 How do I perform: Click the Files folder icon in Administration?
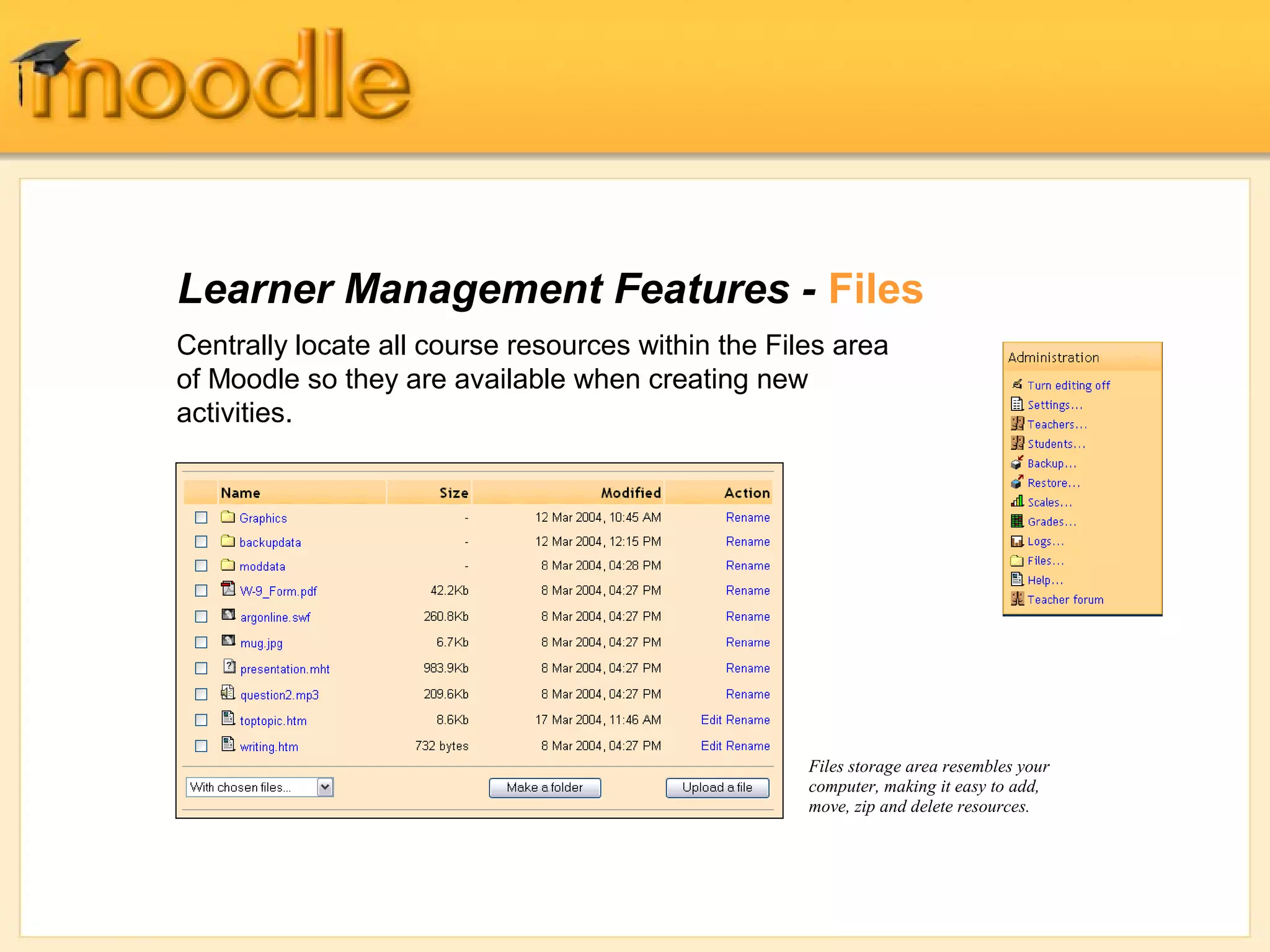point(1017,560)
